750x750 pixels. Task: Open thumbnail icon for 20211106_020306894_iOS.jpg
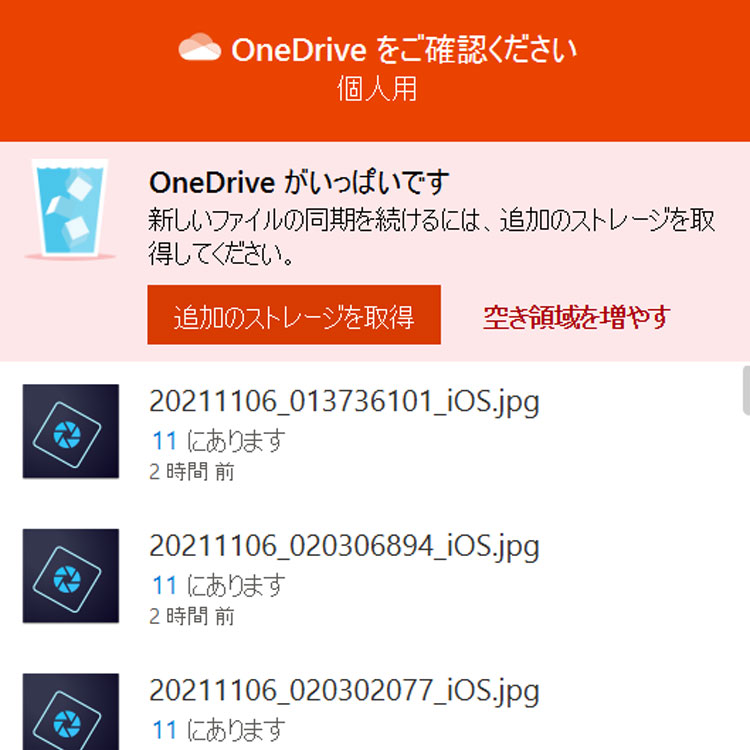click(71, 576)
